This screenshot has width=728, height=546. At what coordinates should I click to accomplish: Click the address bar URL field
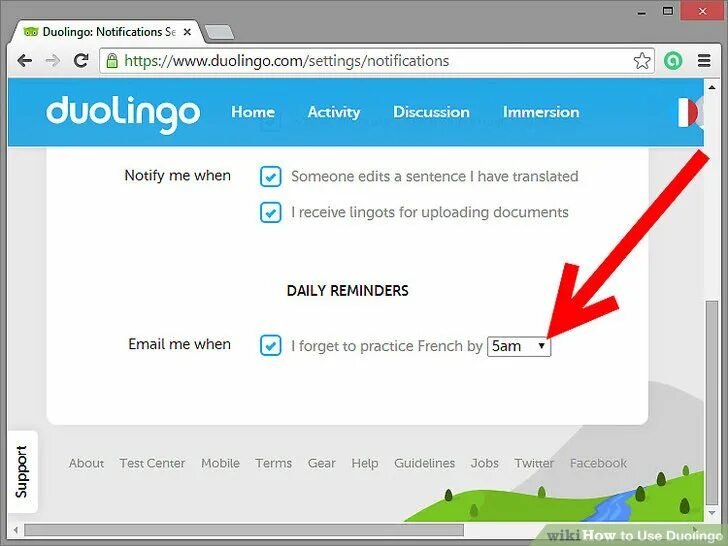[377, 61]
